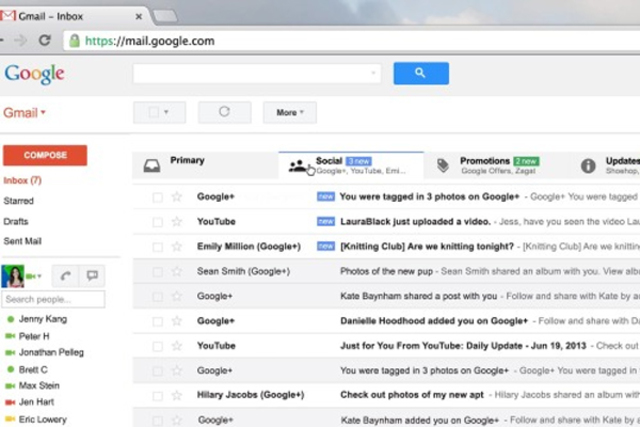Screen dimensions: 640x427
Task: Tick the checkbox for Hilary Jacobs email
Action: click(157, 396)
